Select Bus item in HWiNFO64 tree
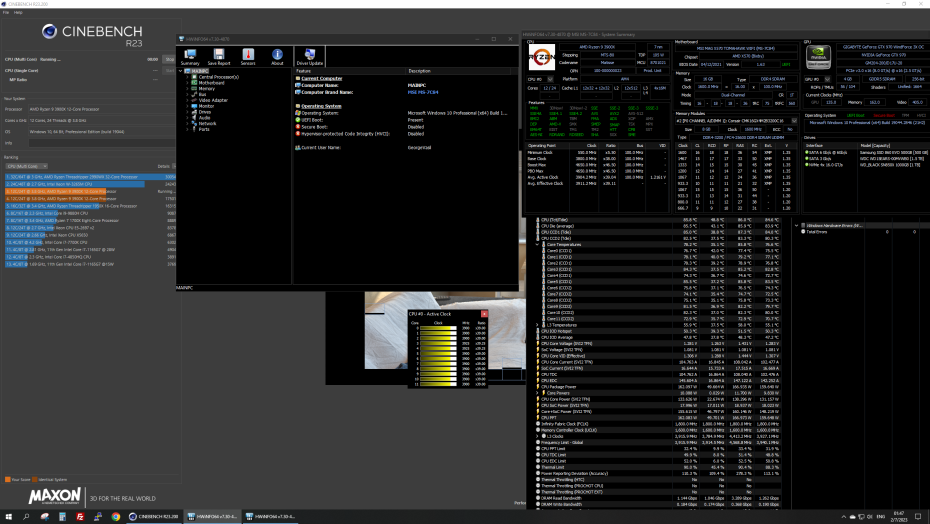 (x=202, y=94)
